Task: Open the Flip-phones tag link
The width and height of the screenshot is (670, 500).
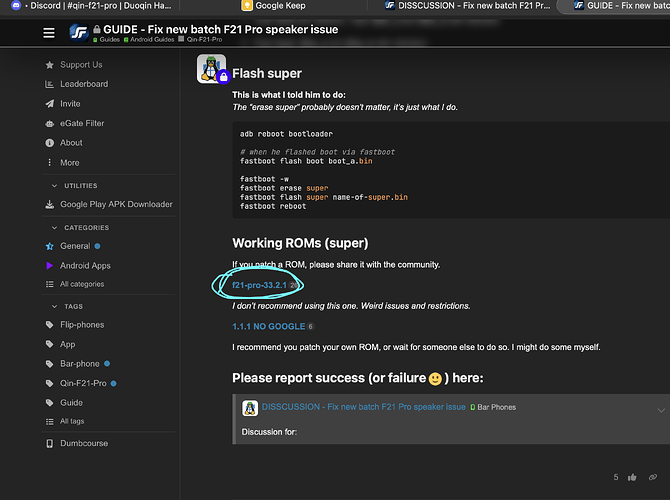Action: pos(82,325)
